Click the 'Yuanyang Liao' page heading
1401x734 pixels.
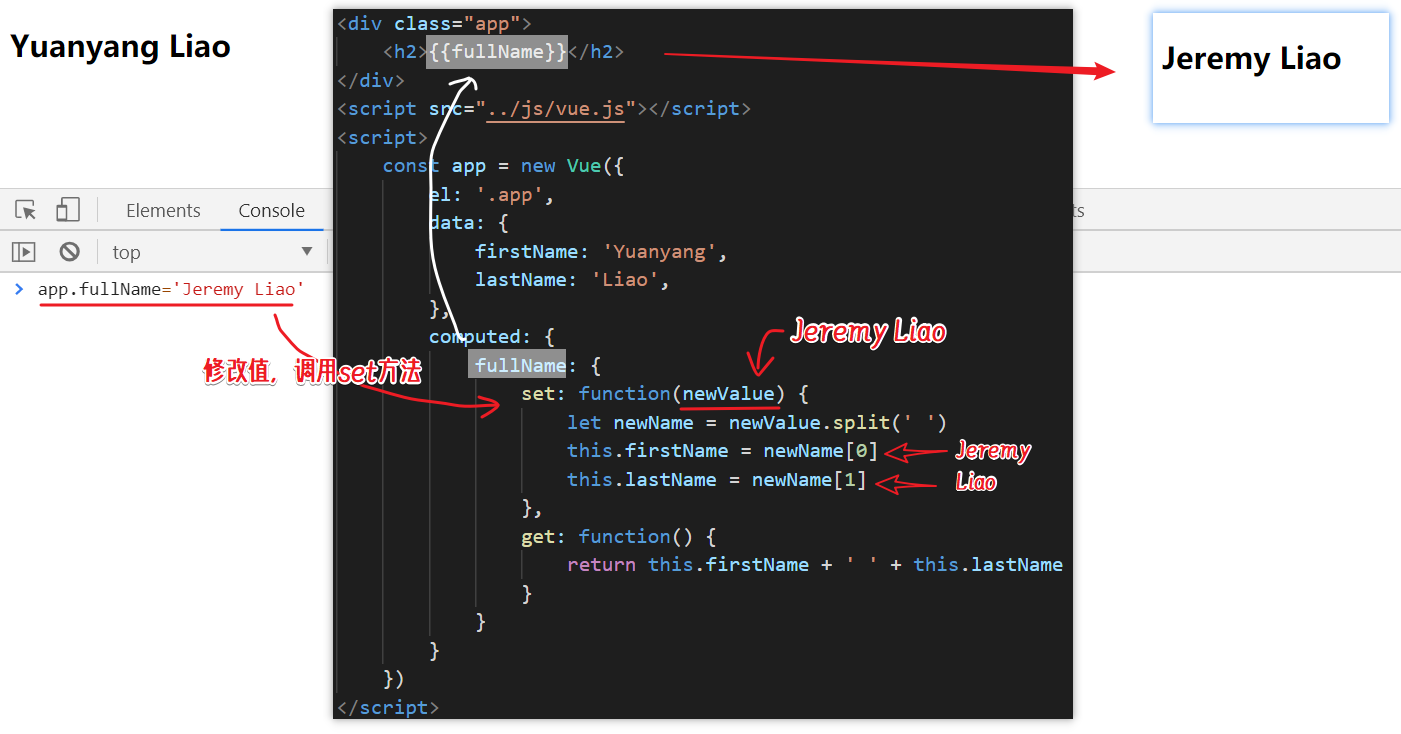pos(120,46)
